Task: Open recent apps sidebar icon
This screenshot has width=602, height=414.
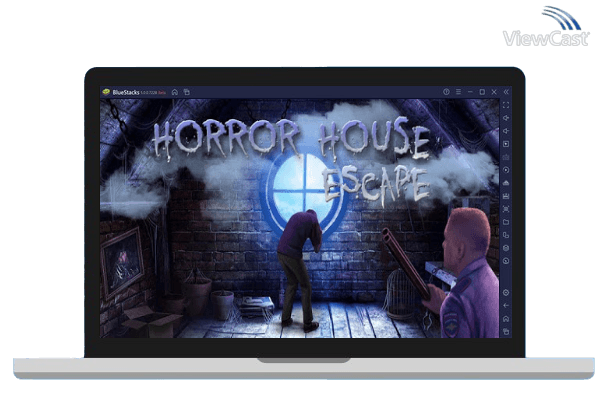Action: click(506, 332)
